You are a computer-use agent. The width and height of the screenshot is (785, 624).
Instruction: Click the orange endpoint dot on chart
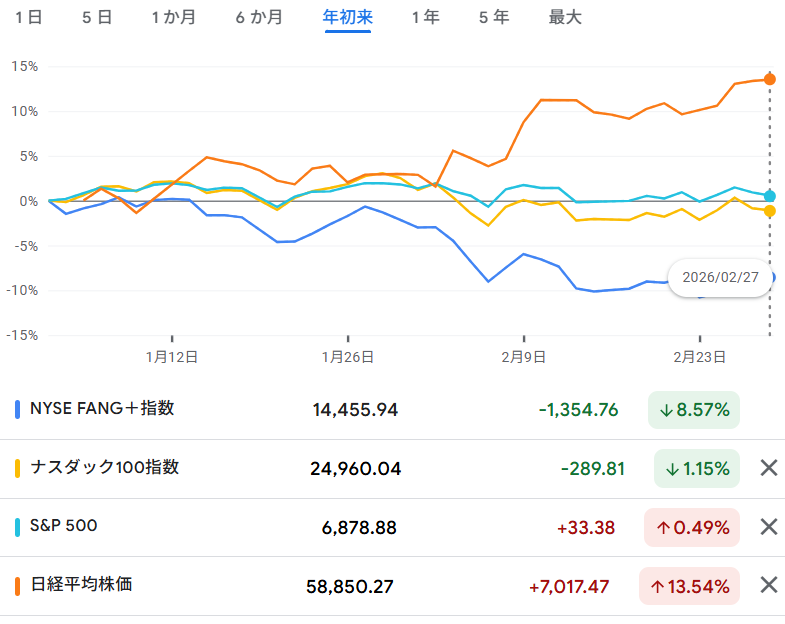point(769,79)
